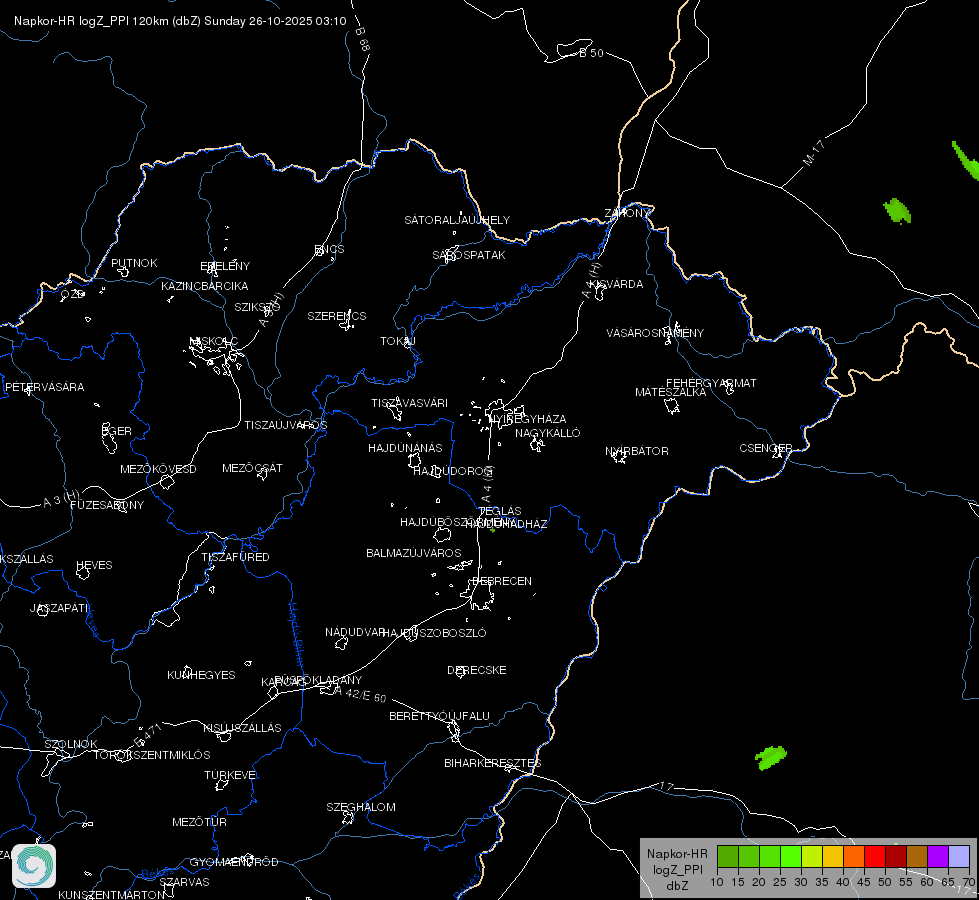The width and height of the screenshot is (979, 900).
Task: Click the DERECSKE city label
Action: click(x=477, y=670)
